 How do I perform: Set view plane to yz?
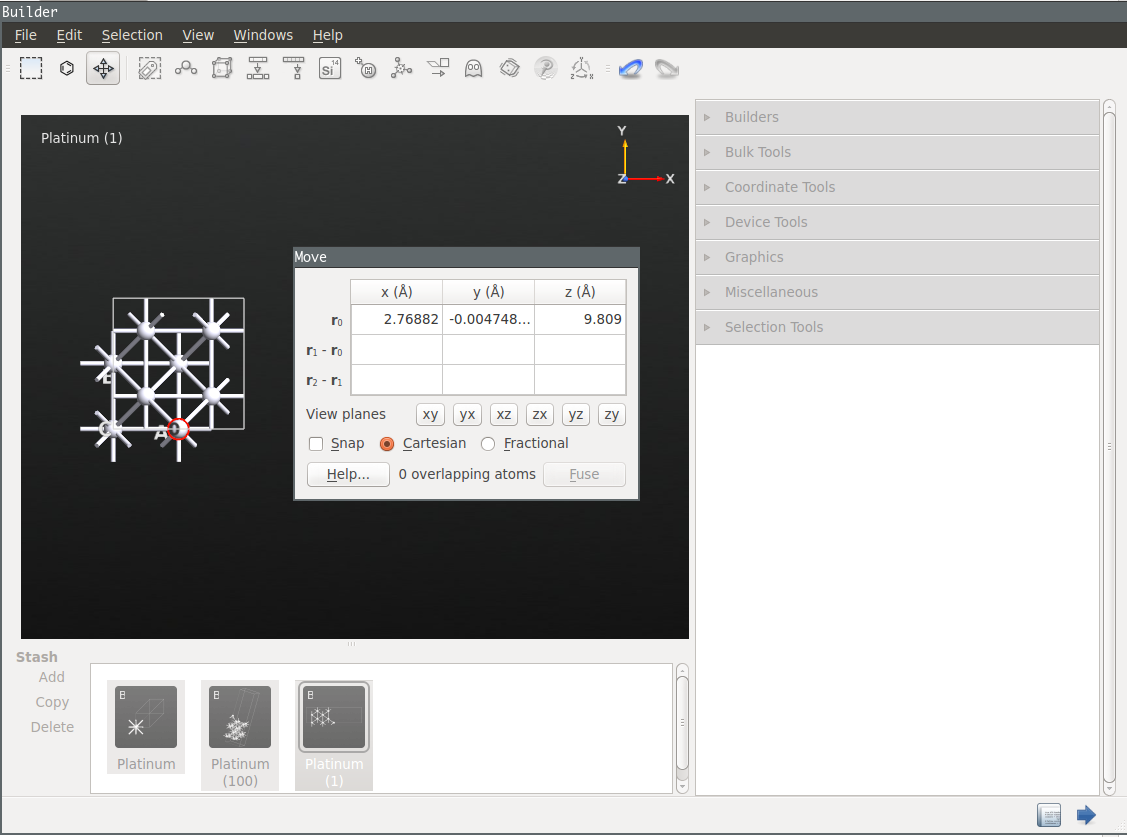[576, 415]
